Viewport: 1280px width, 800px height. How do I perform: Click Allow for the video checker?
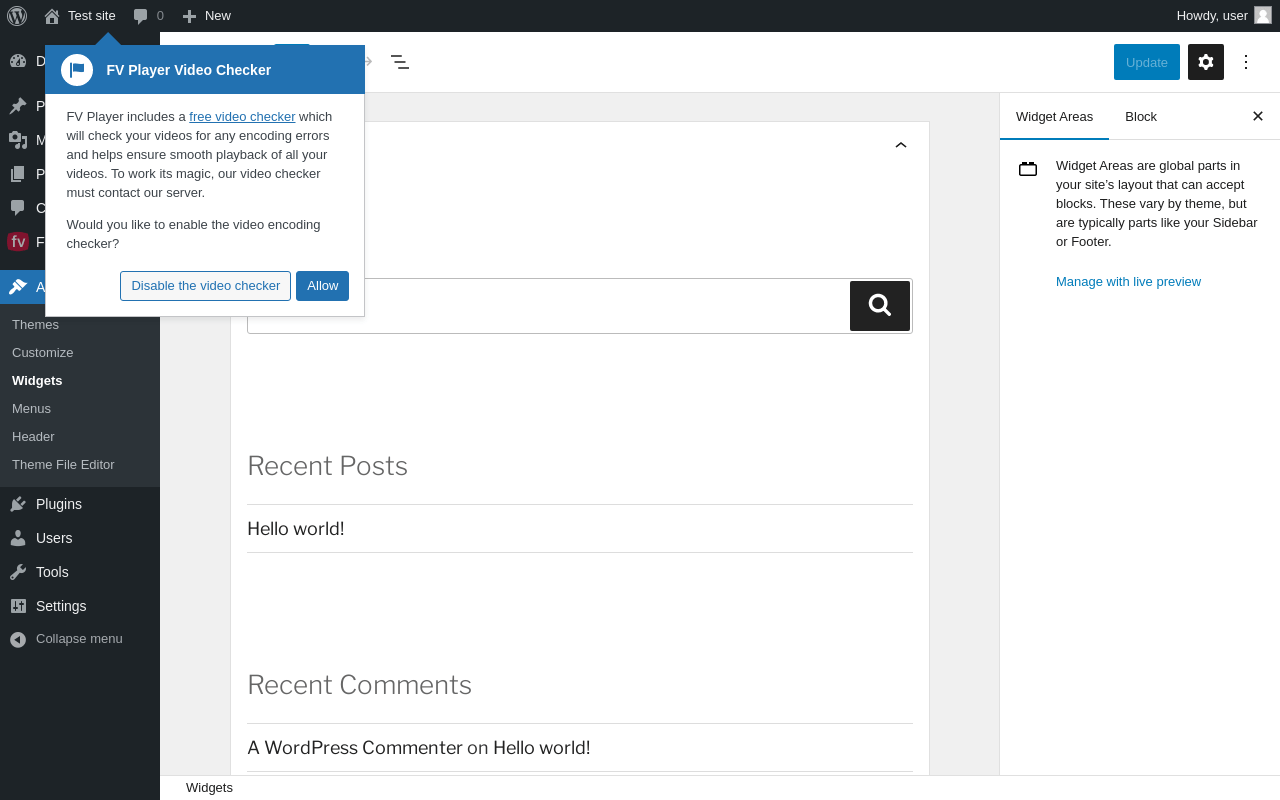click(322, 286)
